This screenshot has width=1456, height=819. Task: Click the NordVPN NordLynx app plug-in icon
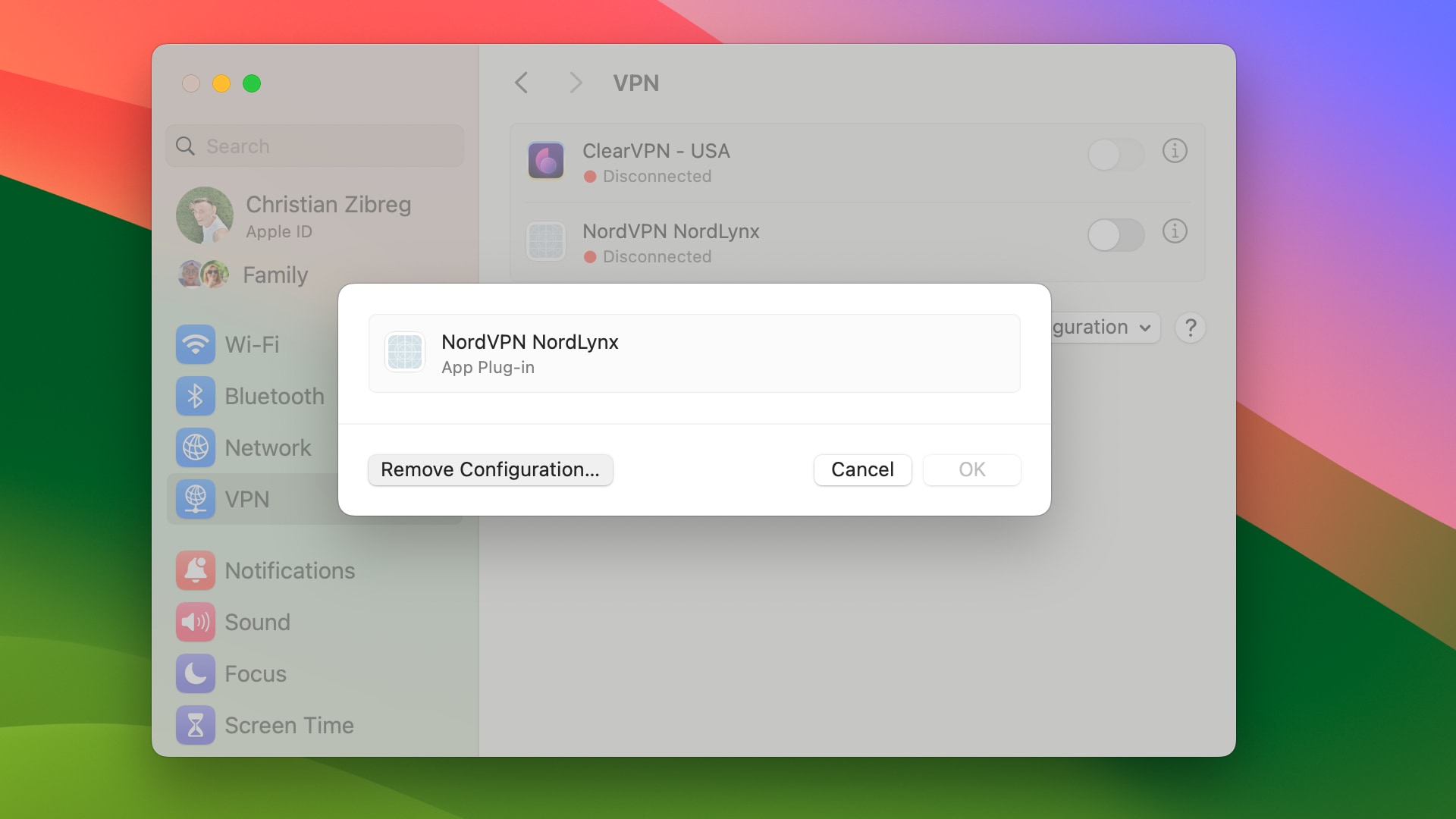click(405, 351)
